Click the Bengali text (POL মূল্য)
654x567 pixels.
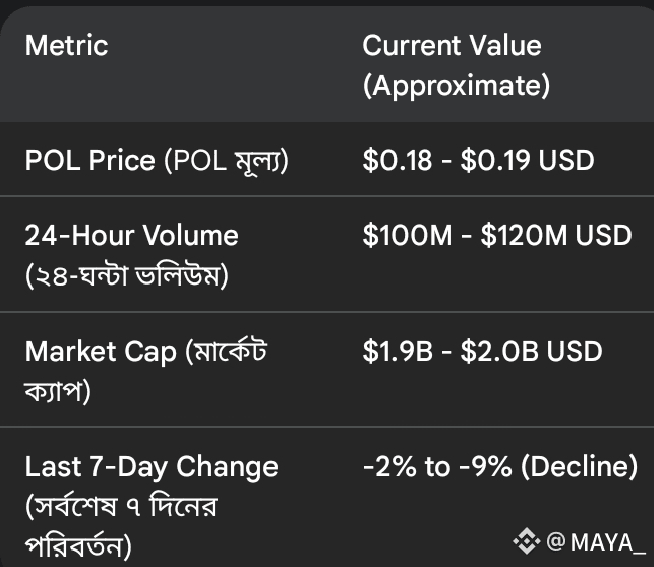[227, 160]
